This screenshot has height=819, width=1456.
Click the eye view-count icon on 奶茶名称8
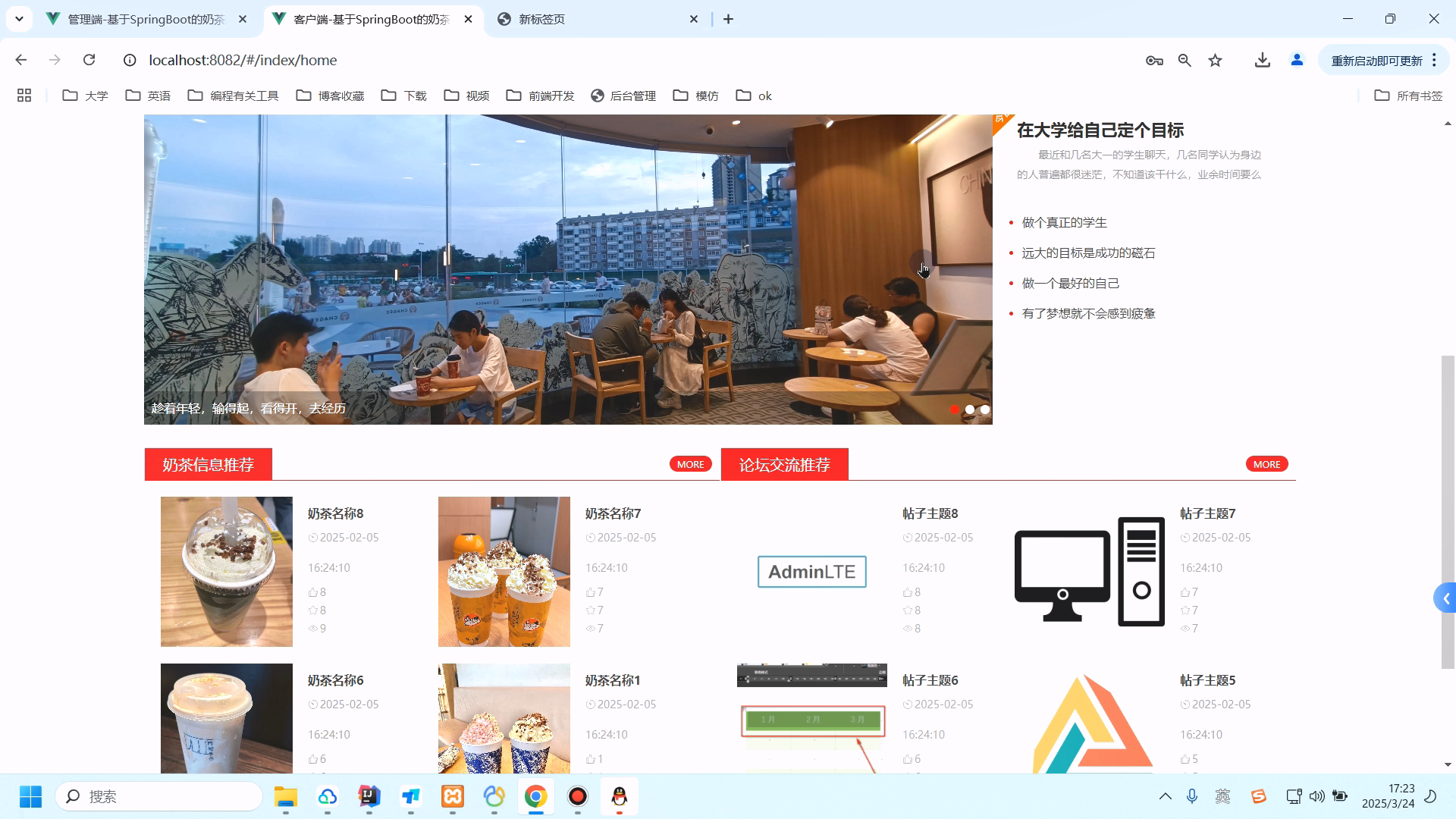[x=314, y=628]
